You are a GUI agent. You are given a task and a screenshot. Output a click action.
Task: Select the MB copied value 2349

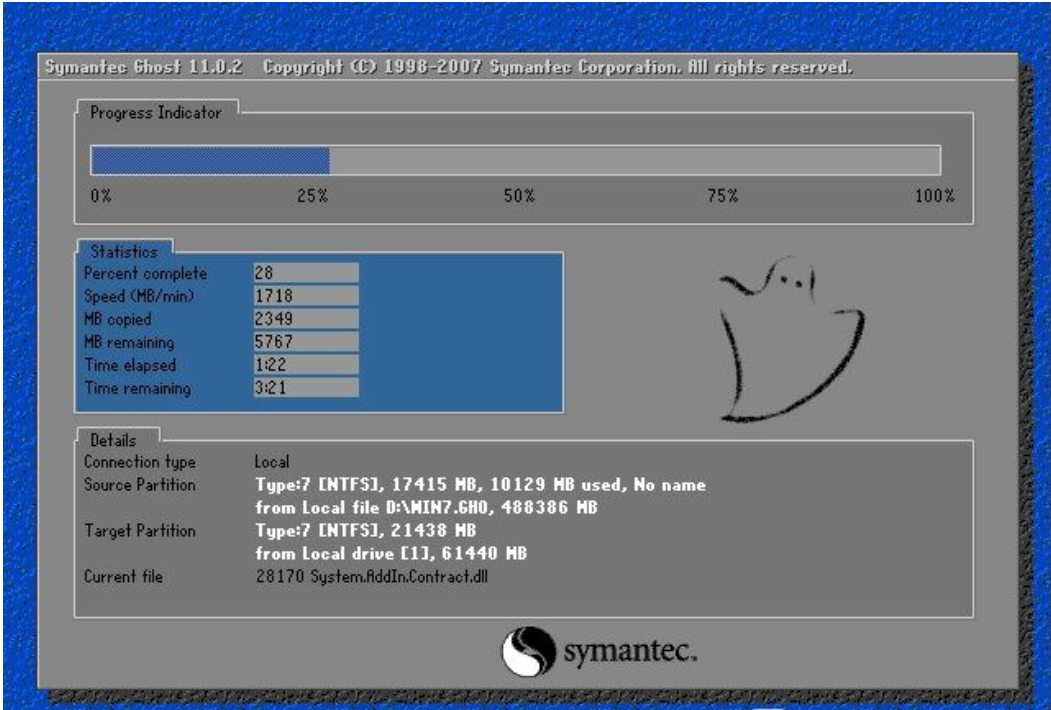[306, 318]
